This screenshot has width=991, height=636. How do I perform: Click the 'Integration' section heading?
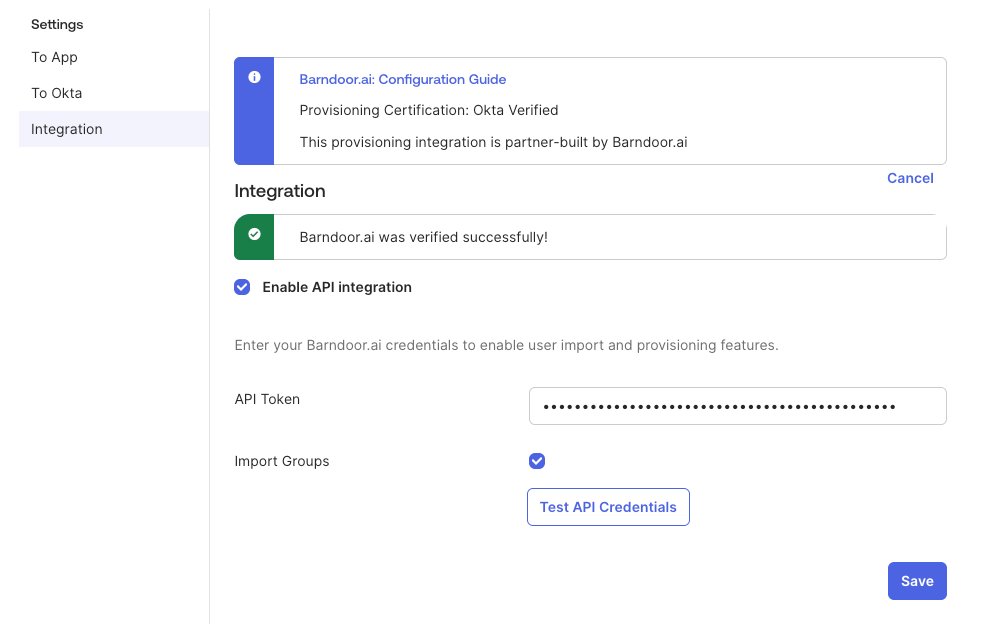280,191
